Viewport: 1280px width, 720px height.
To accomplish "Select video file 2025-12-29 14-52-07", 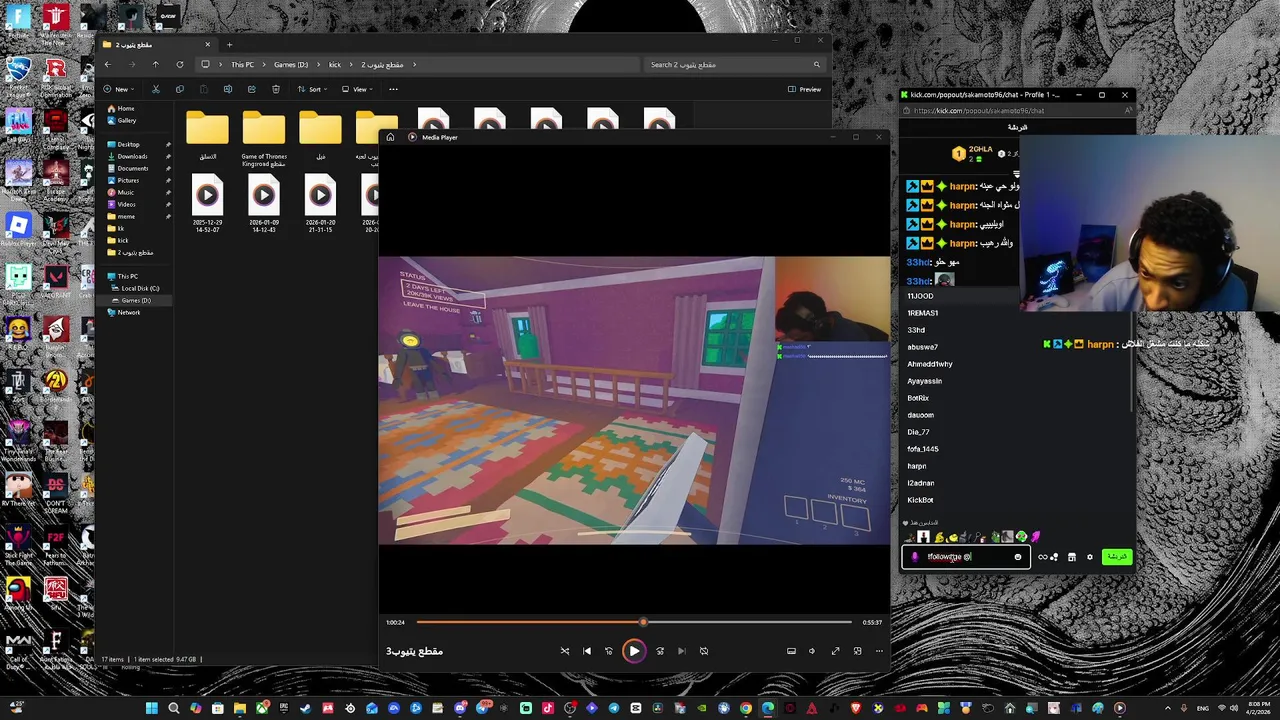I will (207, 204).
